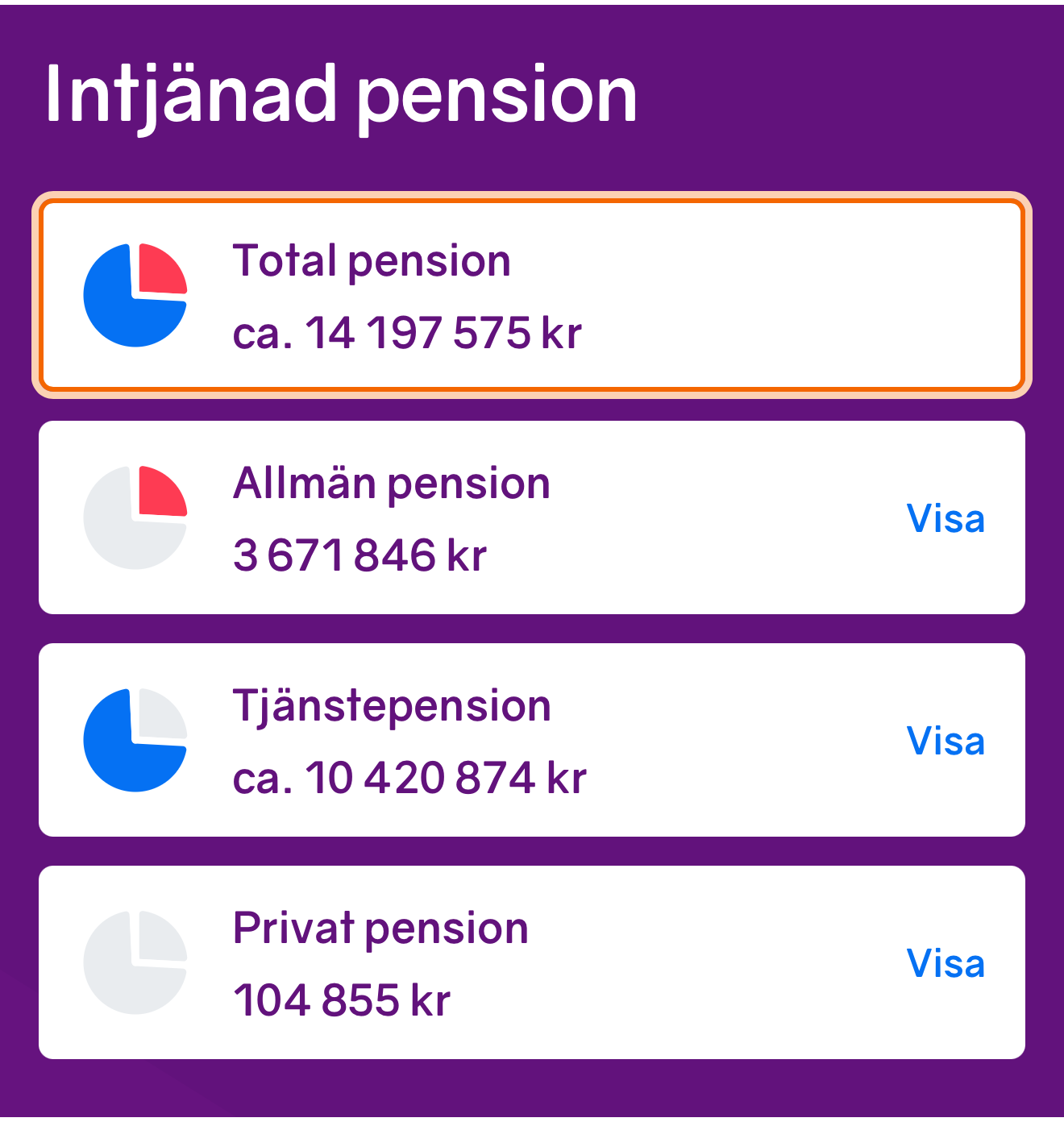Show details via Visa for Tjänstepension

[945, 742]
